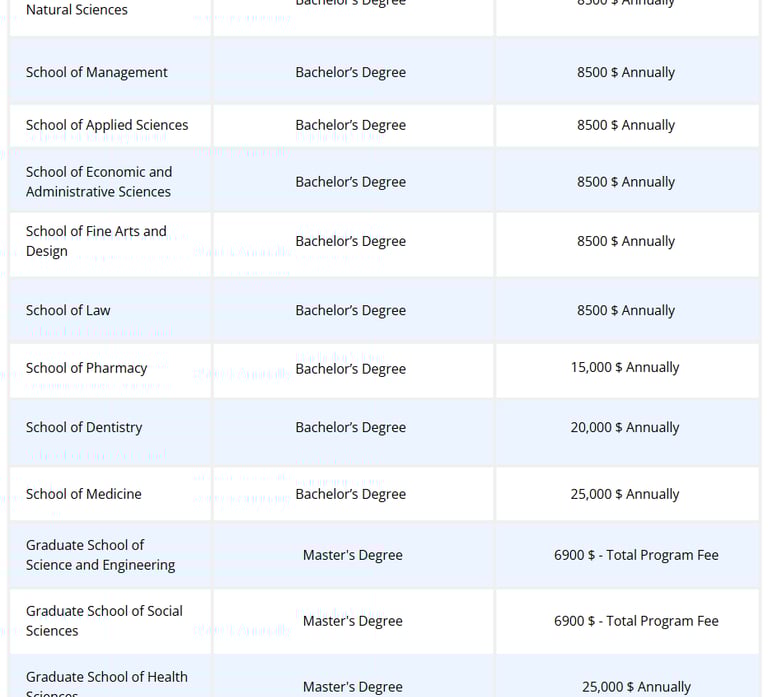Image resolution: width=768 pixels, height=697 pixels.
Task: Click 8500 $ Annually fee for School of Law
Action: tap(626, 311)
